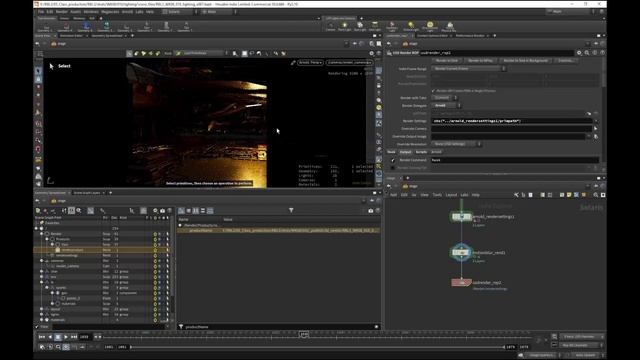The width and height of the screenshot is (640, 360).
Task: Jump to last frame in playbar
Action: point(74,337)
